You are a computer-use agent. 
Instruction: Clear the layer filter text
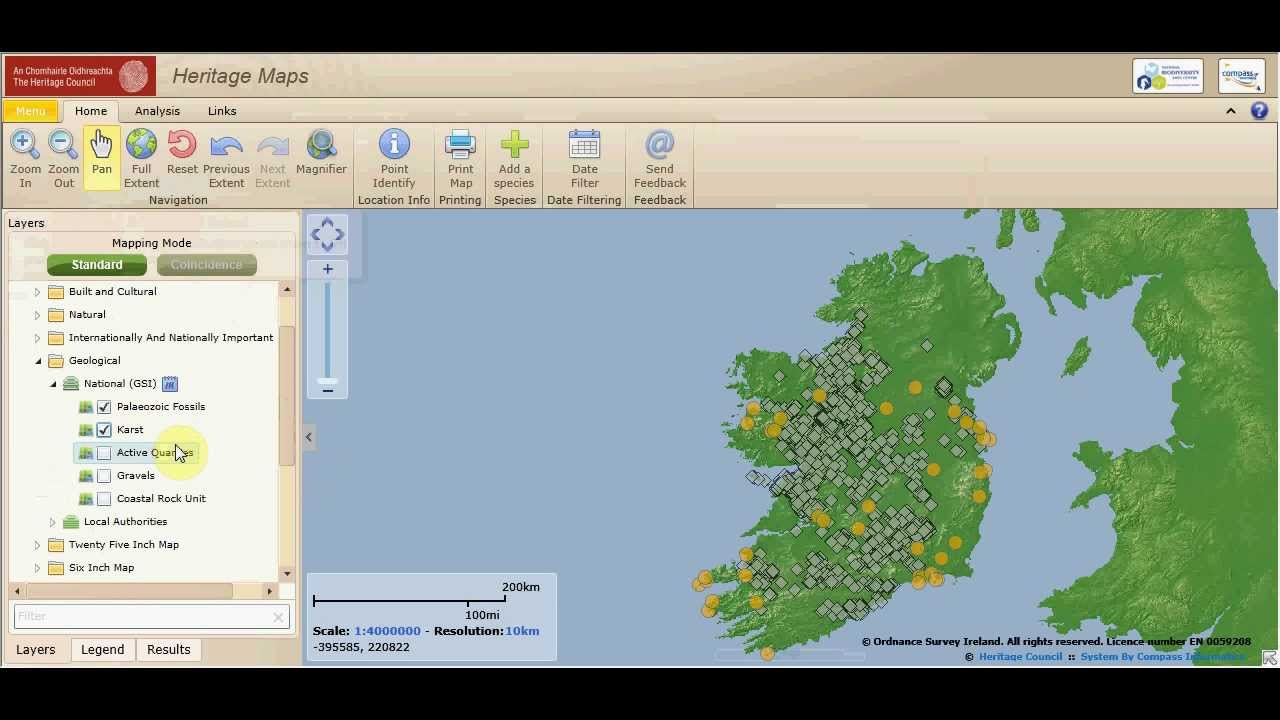coord(278,617)
